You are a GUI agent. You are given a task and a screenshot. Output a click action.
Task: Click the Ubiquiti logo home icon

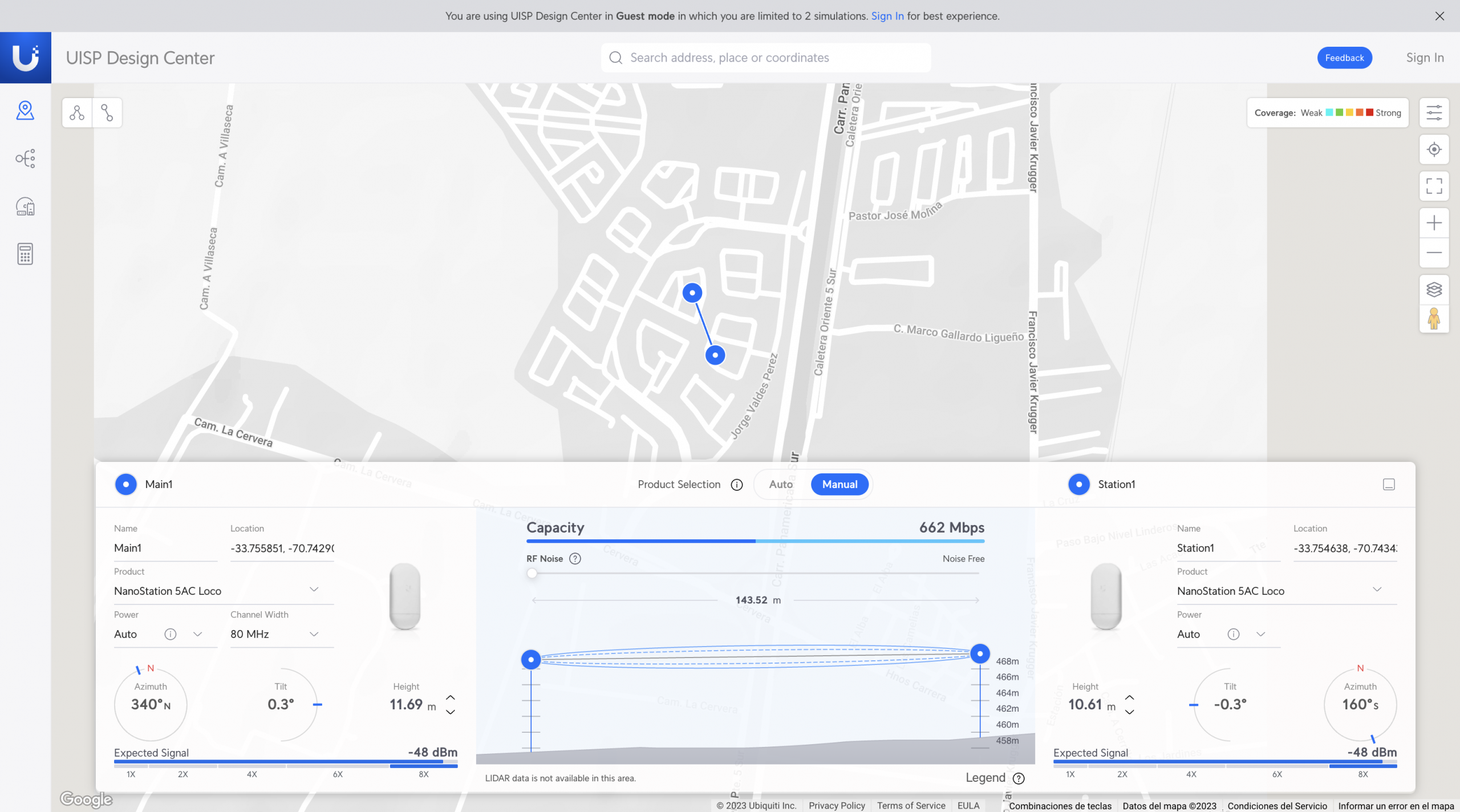[x=26, y=58]
